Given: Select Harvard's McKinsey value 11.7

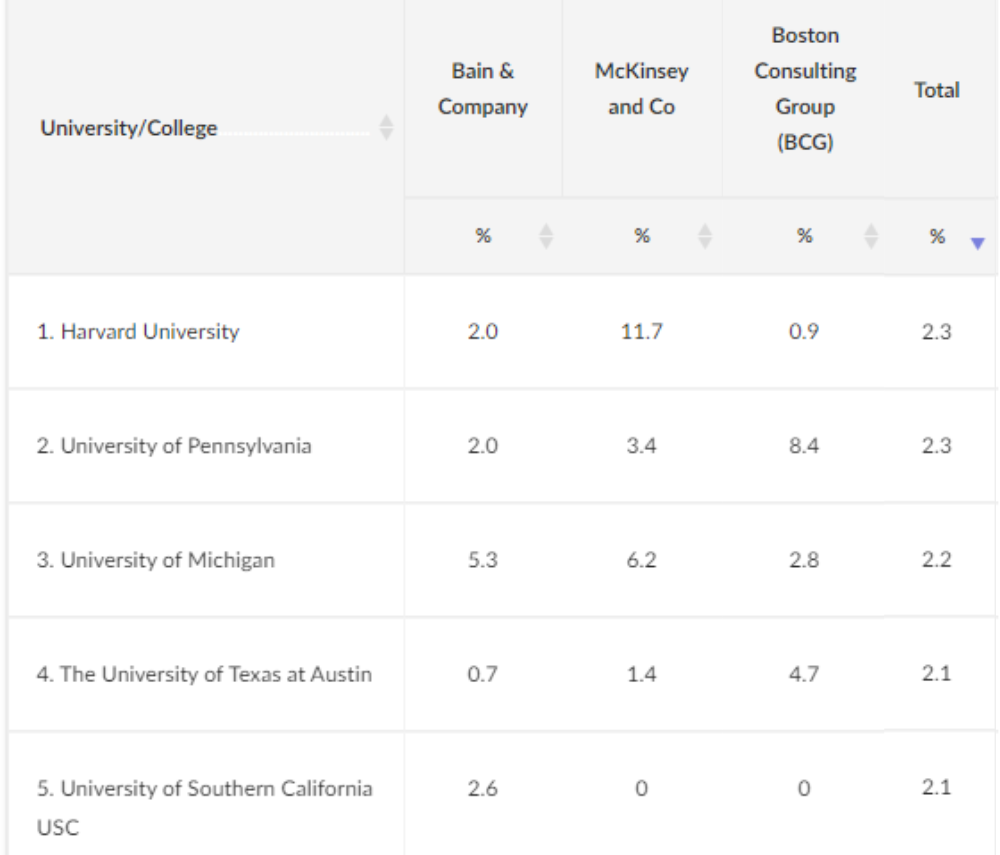Looking at the screenshot, I should [x=642, y=332].
